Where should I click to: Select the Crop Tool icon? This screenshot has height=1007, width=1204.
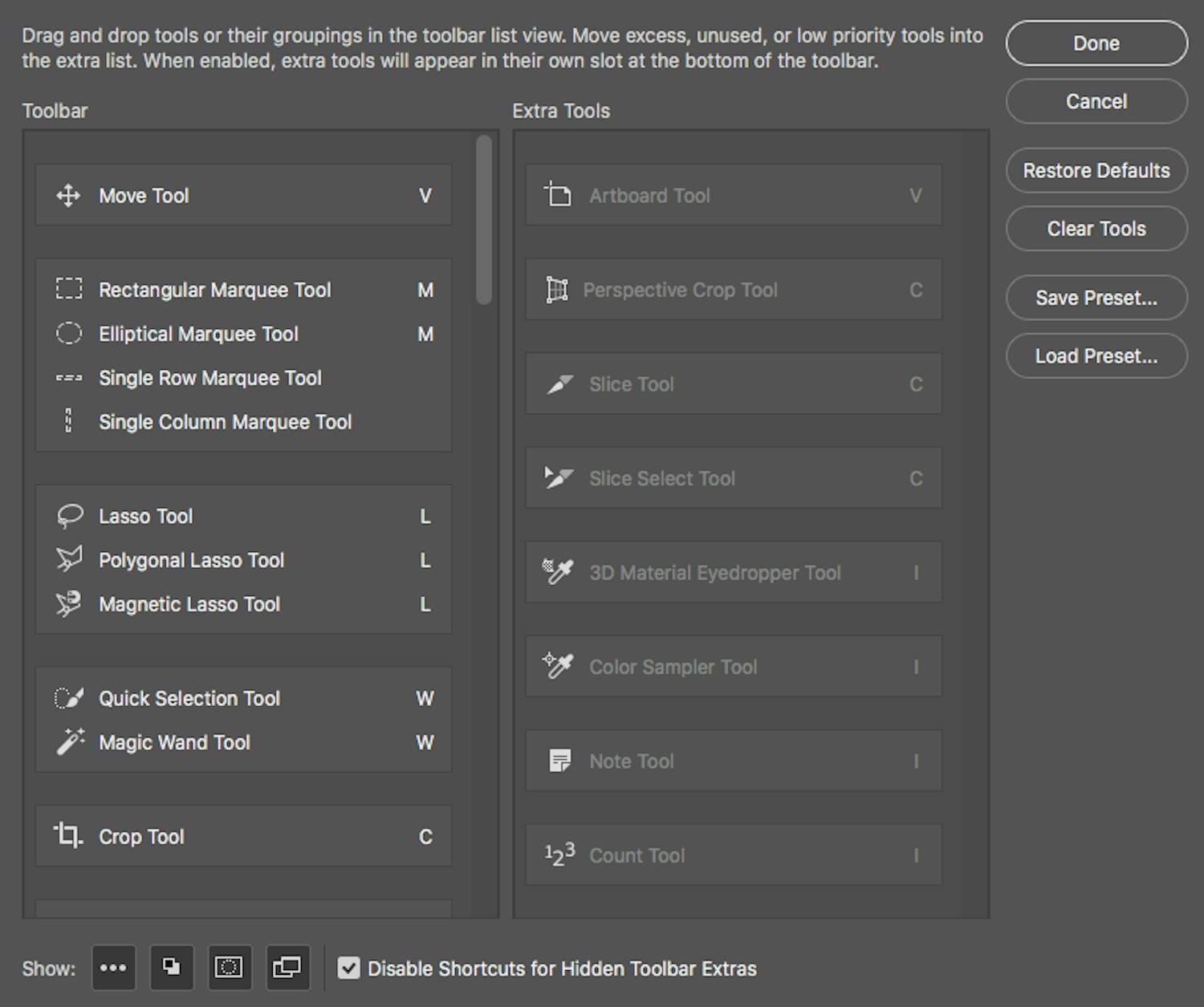pyautogui.click(x=68, y=836)
